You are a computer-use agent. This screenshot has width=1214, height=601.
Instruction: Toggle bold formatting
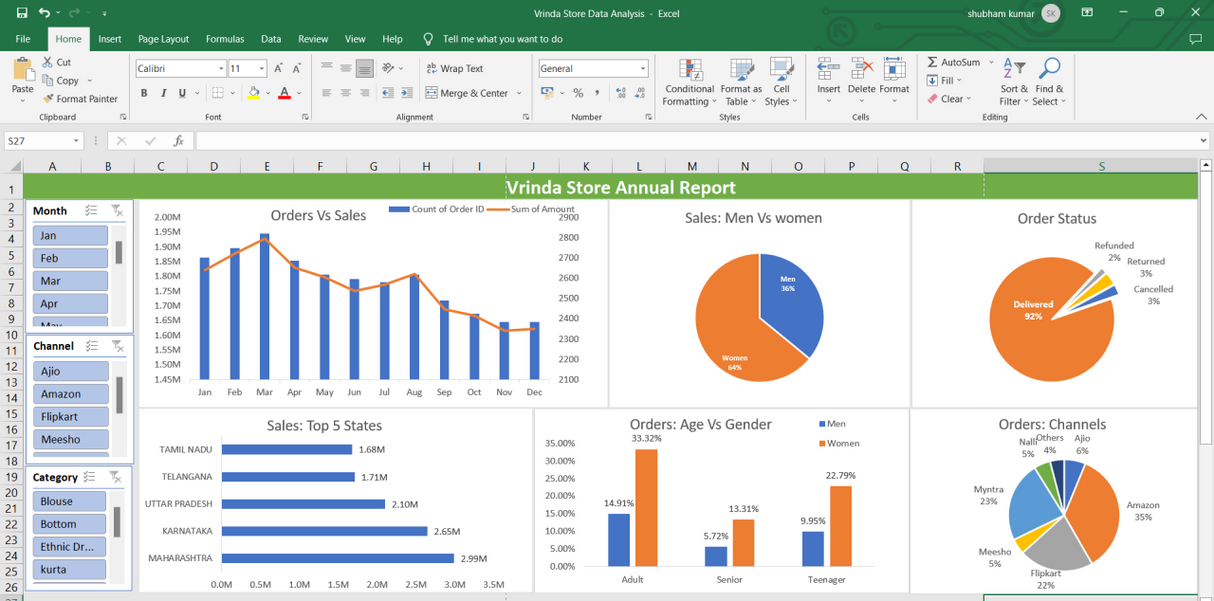point(143,91)
